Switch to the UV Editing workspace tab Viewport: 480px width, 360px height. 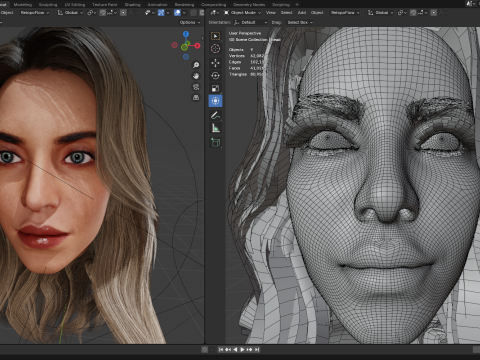75,5
